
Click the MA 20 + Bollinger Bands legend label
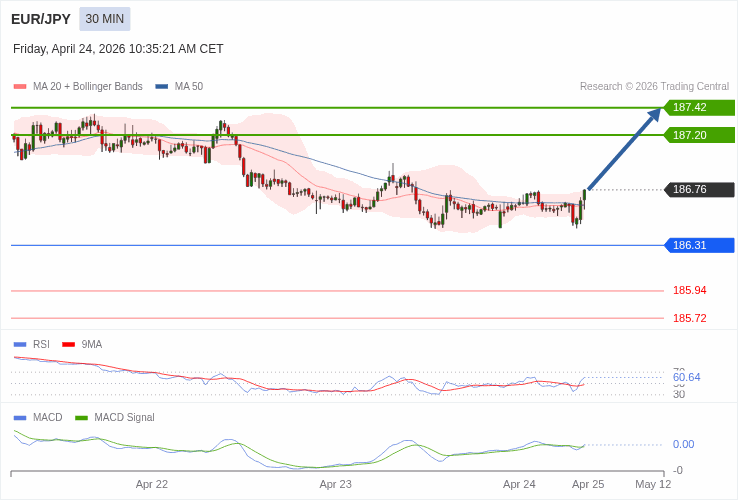pos(88,87)
